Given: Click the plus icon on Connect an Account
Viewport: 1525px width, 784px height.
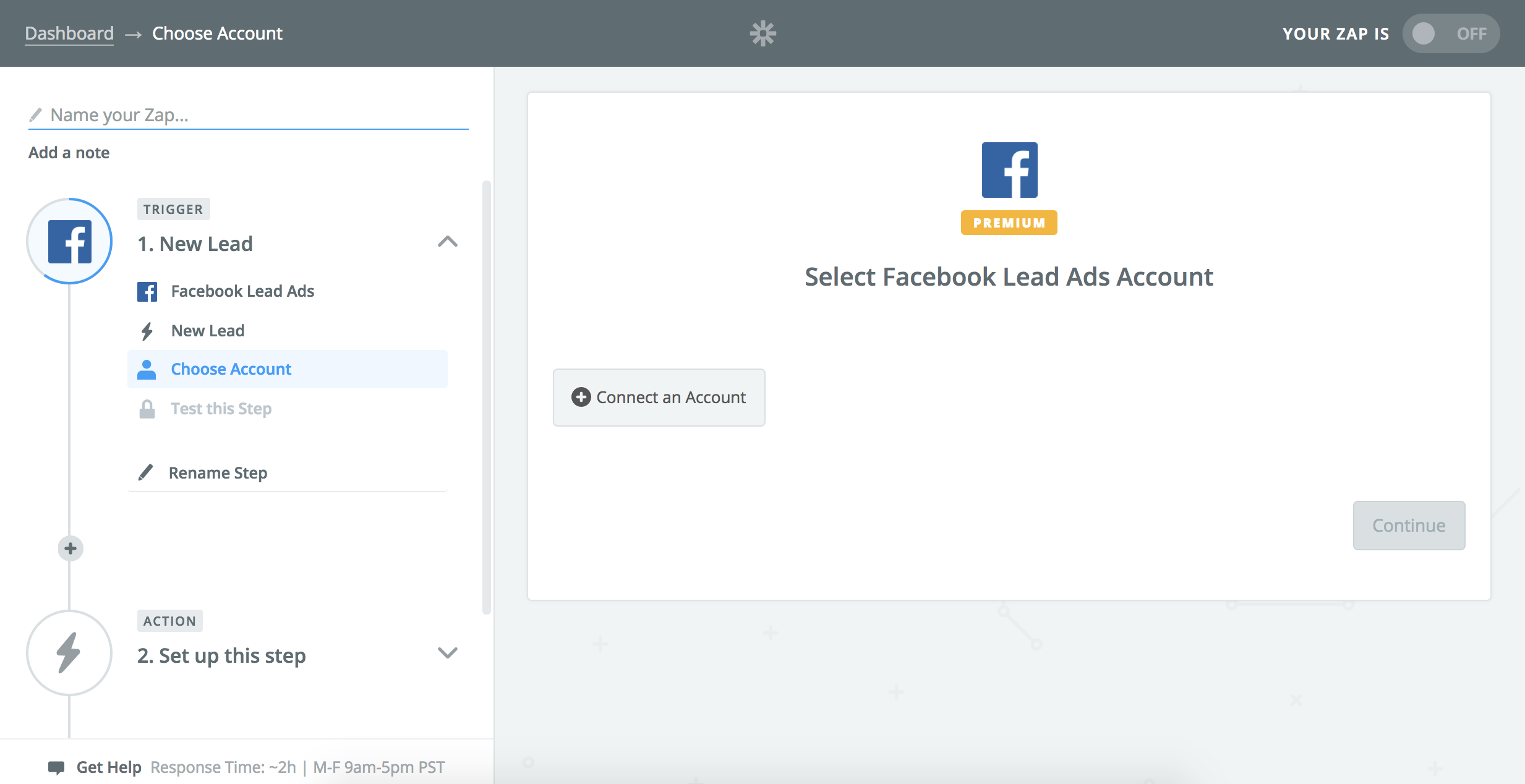Looking at the screenshot, I should (581, 397).
